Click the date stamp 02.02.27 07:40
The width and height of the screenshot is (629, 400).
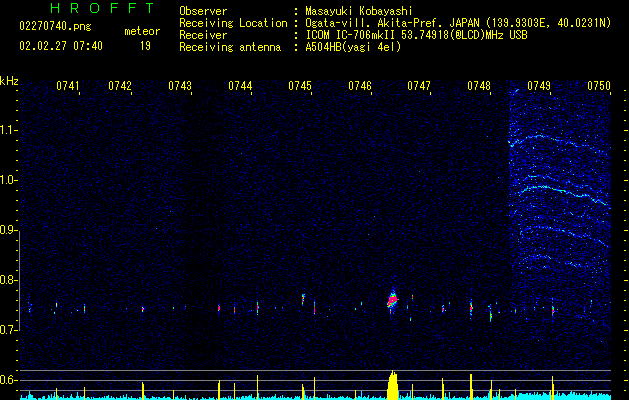pyautogui.click(x=61, y=46)
